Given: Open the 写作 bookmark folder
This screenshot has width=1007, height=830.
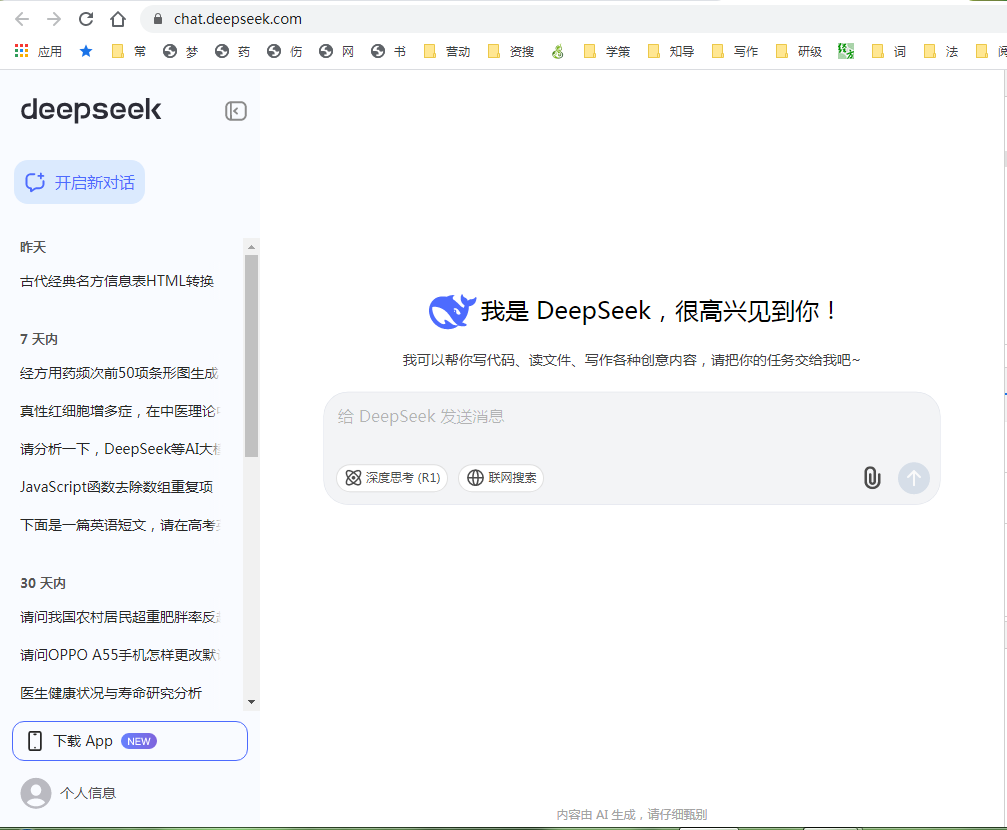Looking at the screenshot, I should tap(735, 51).
